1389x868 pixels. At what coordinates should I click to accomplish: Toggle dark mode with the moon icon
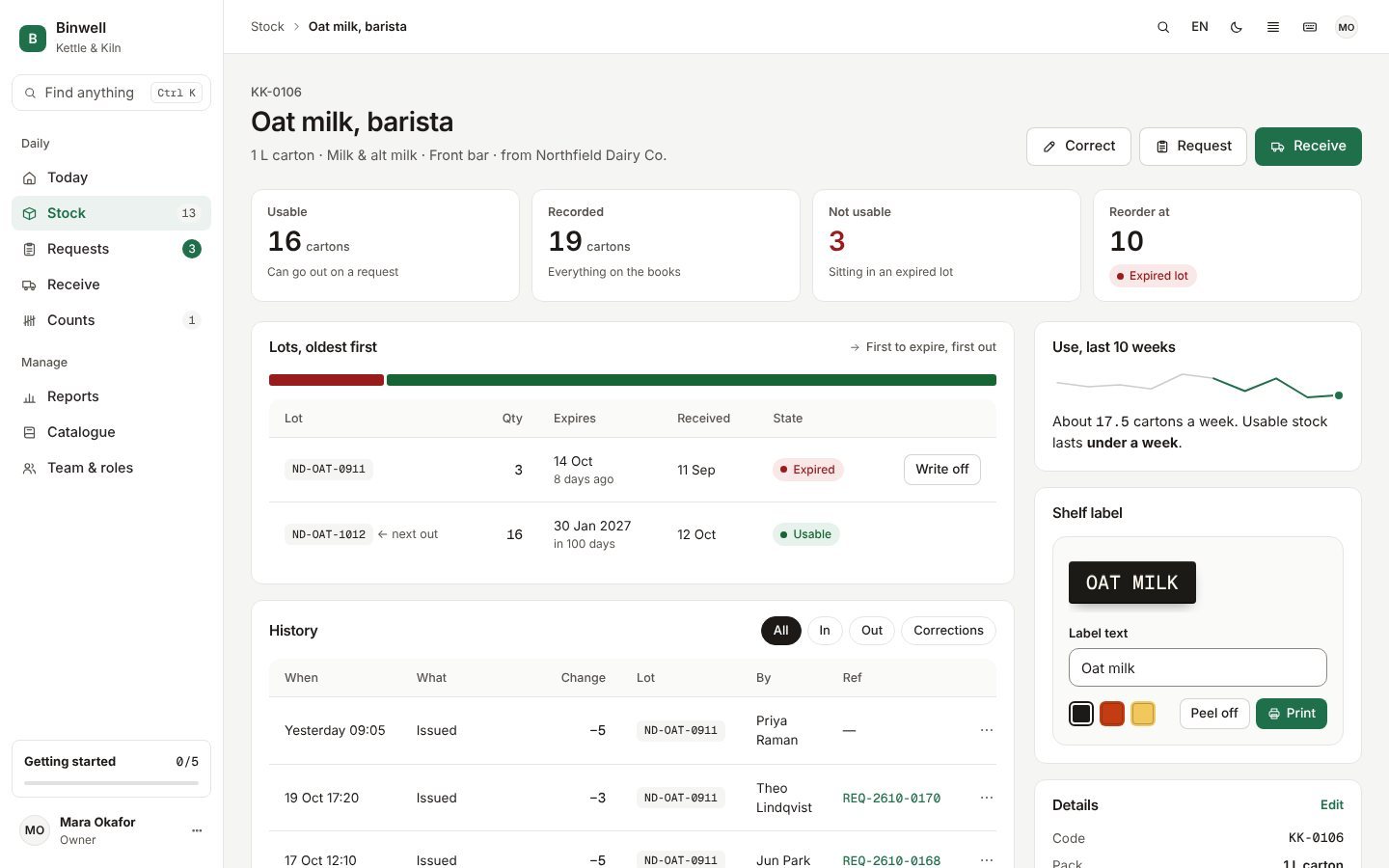tap(1237, 27)
